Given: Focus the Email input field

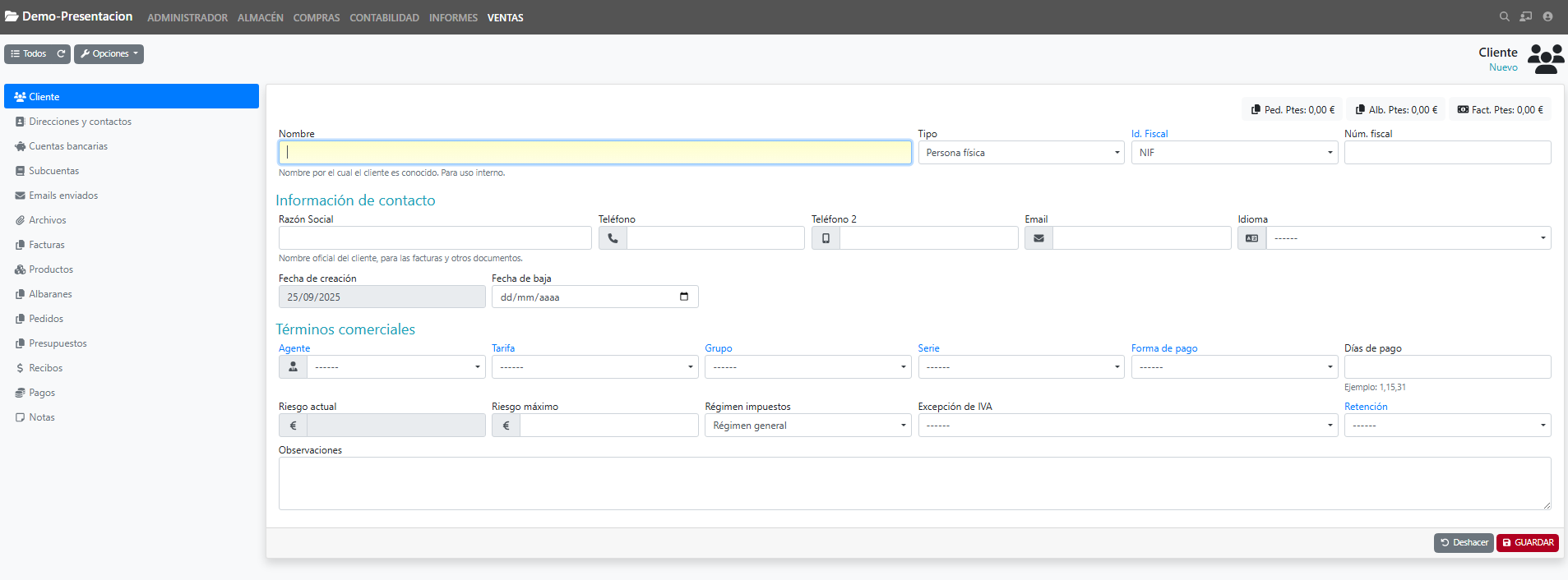Looking at the screenshot, I should tap(1142, 238).
